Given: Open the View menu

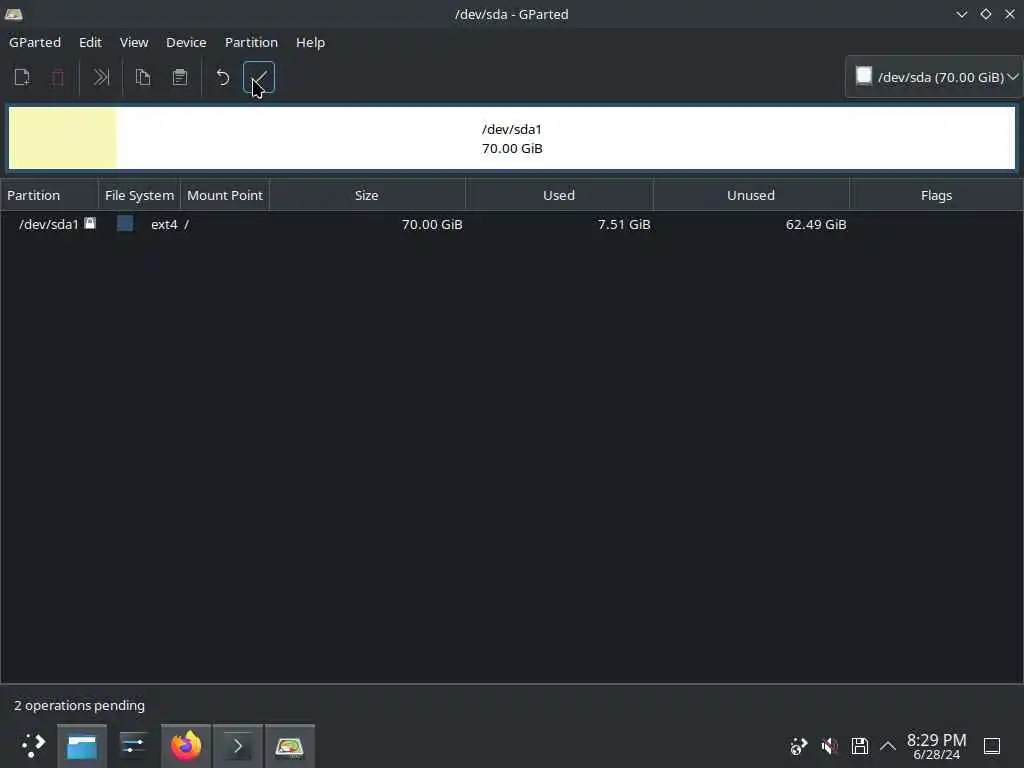Looking at the screenshot, I should point(134,42).
